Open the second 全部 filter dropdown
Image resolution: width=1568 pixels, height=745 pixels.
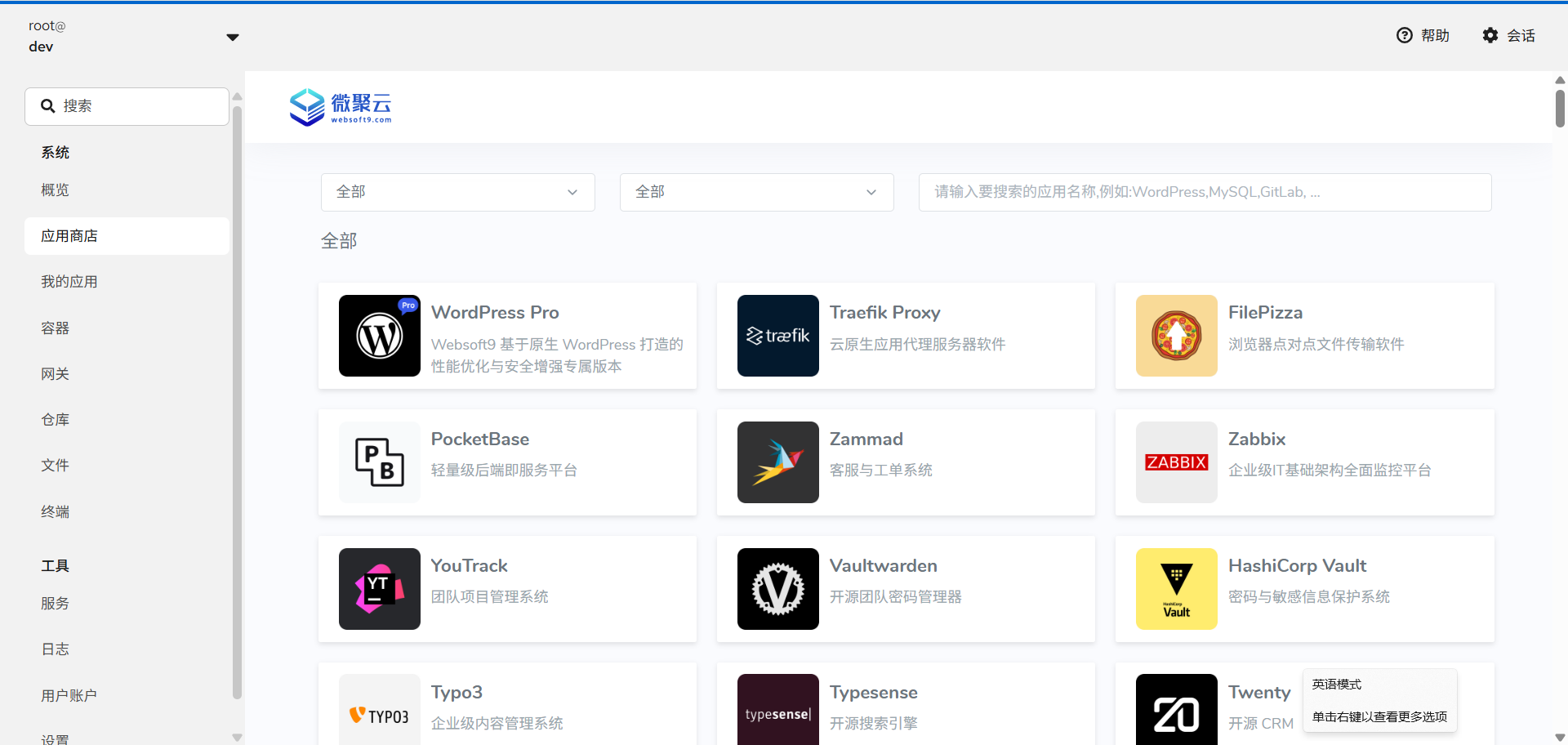pyautogui.click(x=756, y=192)
